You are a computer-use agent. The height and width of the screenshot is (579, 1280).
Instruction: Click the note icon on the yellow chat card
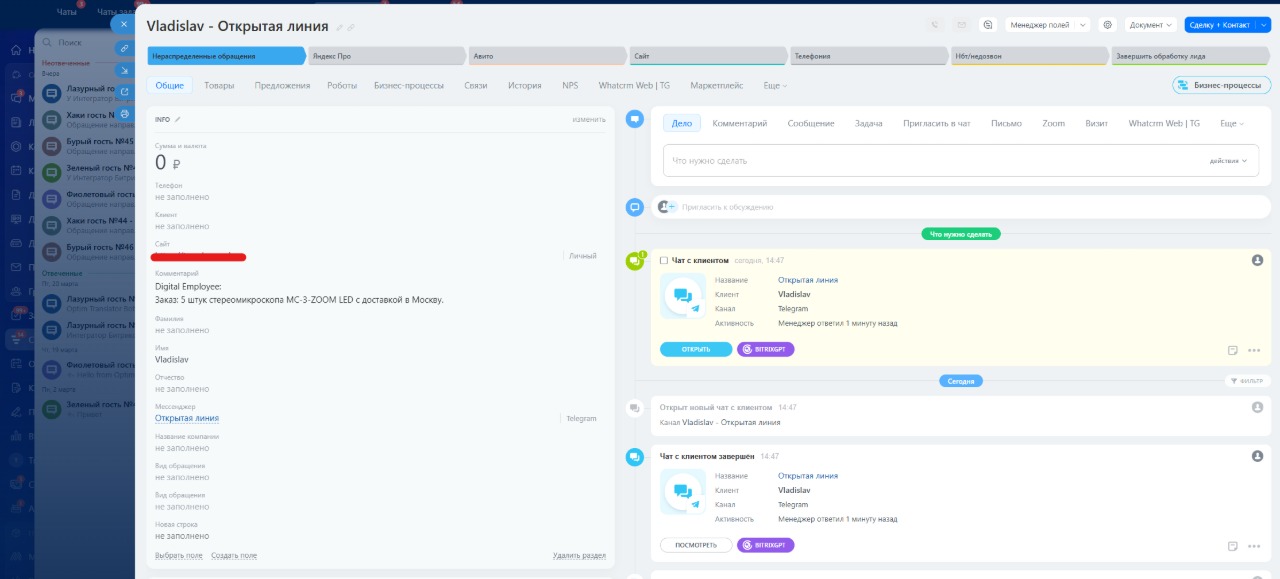1233,350
